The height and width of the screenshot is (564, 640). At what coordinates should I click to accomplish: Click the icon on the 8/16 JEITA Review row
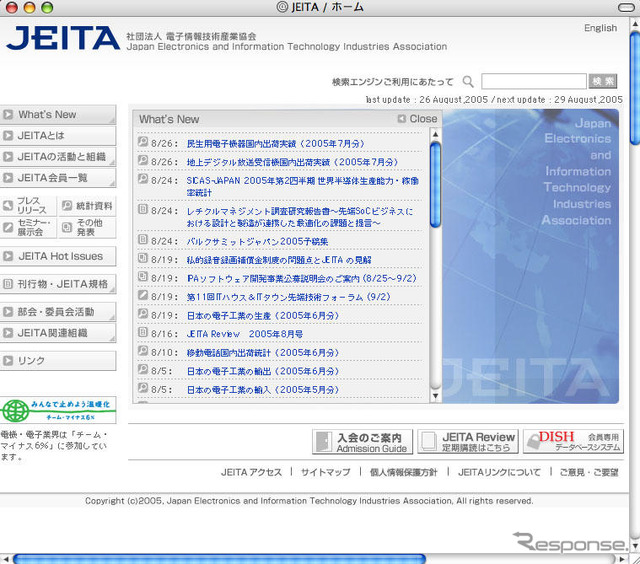[142, 332]
